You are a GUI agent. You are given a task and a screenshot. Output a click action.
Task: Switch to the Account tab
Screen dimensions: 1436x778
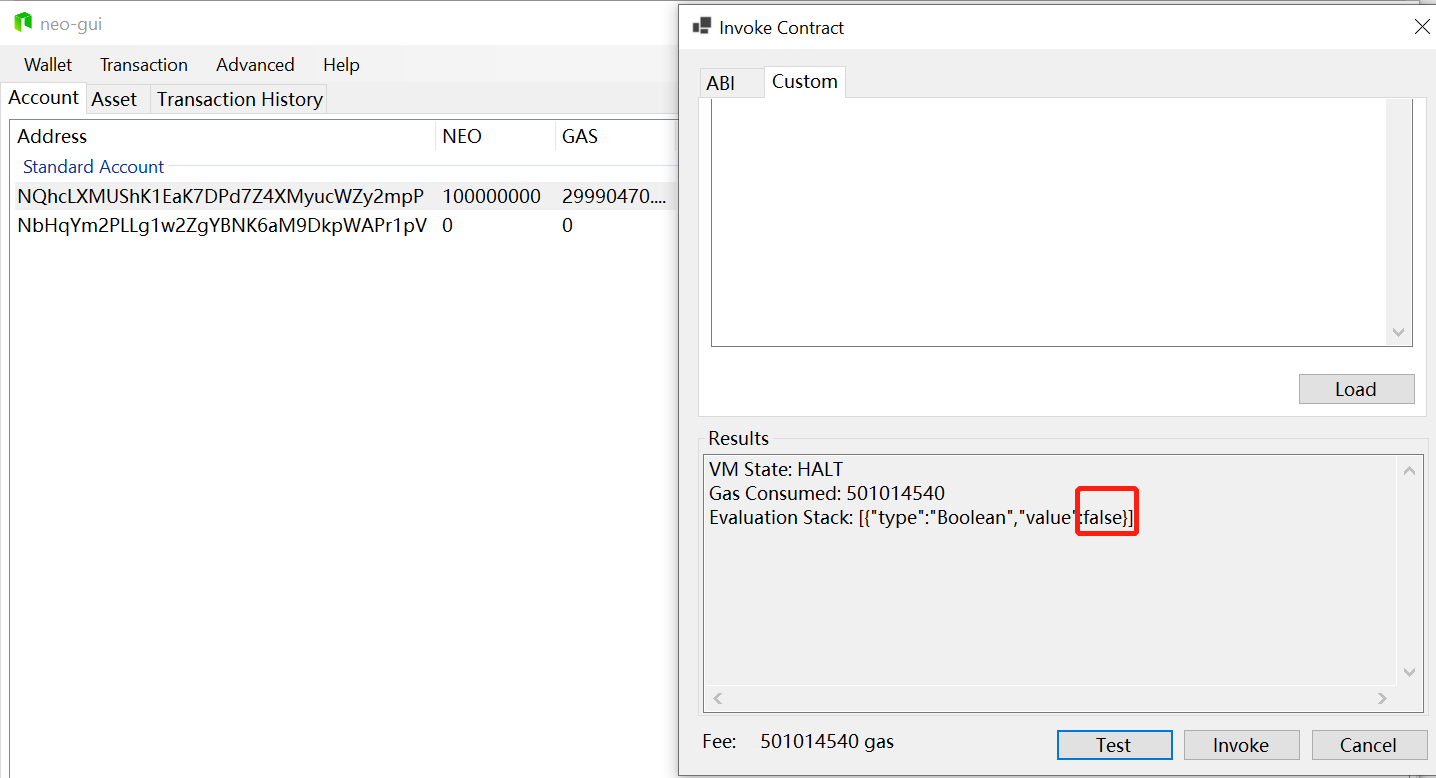pyautogui.click(x=43, y=98)
